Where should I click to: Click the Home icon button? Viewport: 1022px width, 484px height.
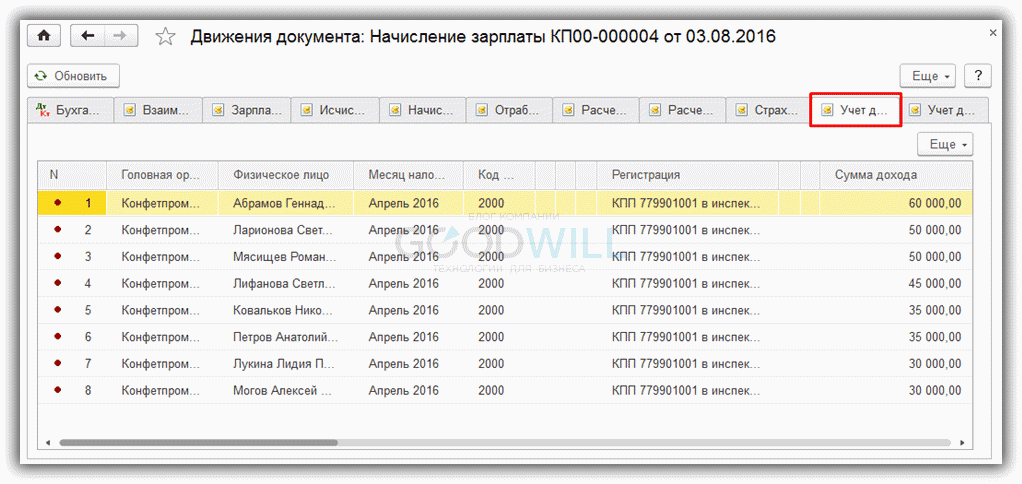coord(44,36)
